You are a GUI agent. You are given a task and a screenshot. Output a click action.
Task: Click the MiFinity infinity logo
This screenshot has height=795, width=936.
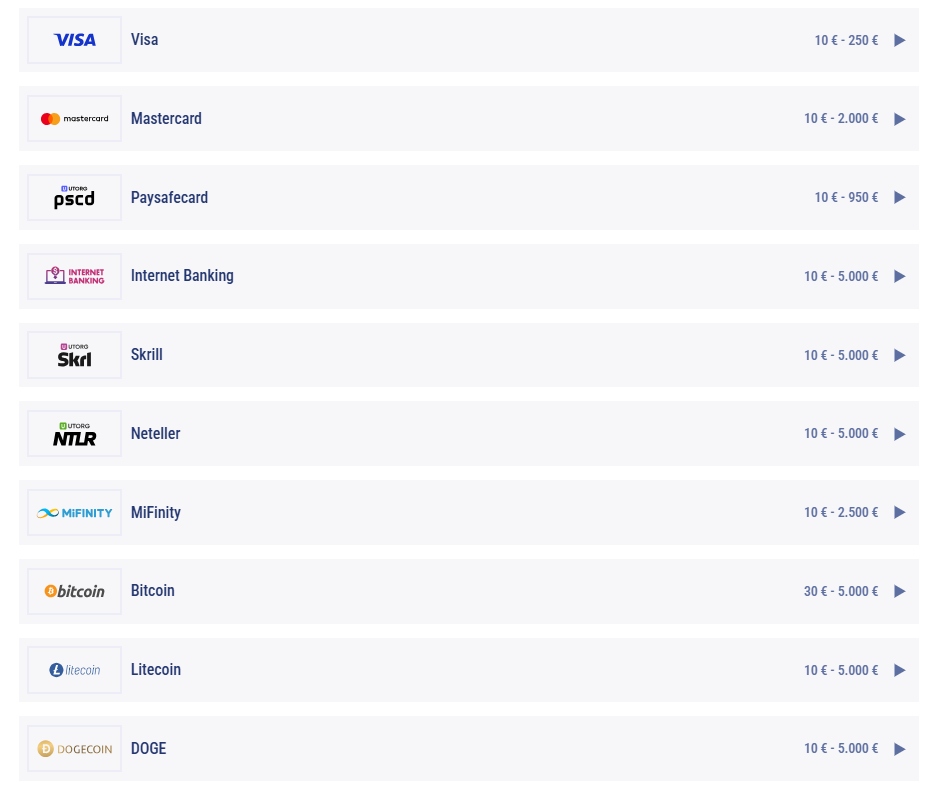pos(75,513)
